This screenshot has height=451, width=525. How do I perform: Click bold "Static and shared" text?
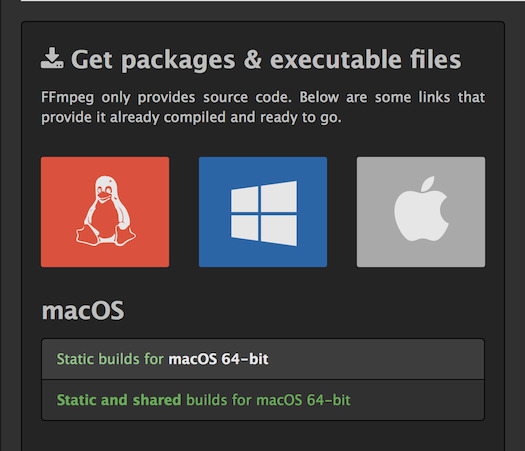click(x=119, y=400)
